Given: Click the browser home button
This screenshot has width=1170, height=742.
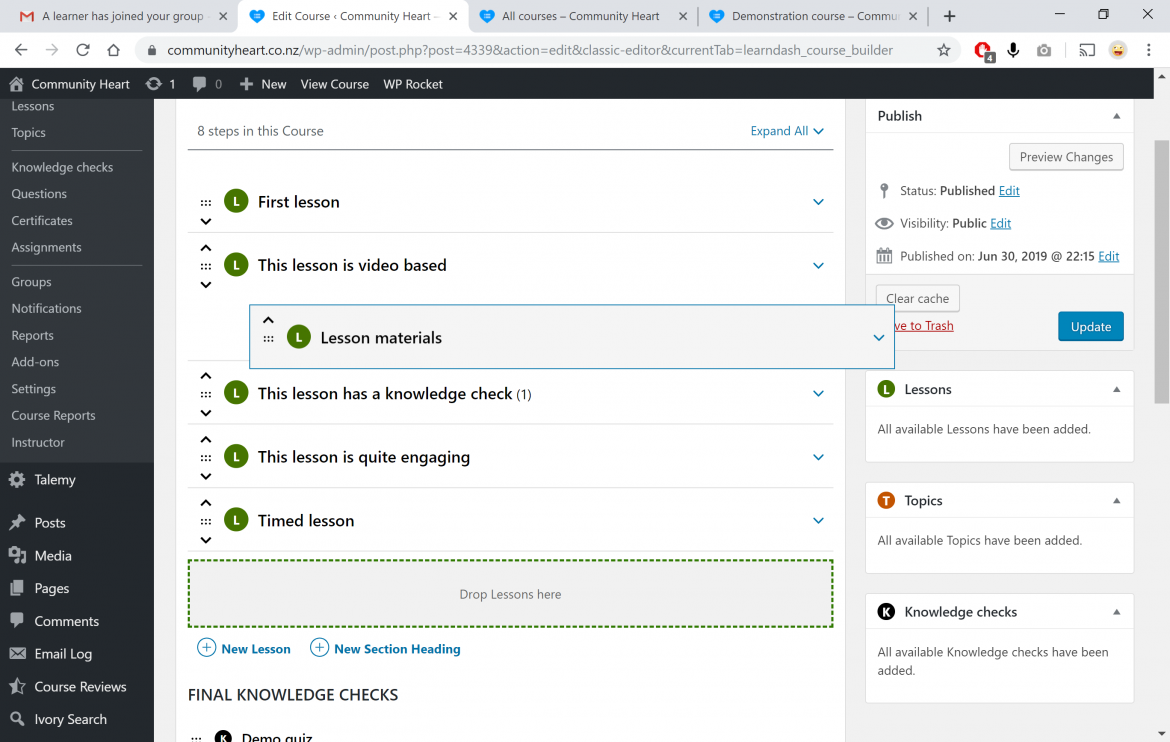Looking at the screenshot, I should [113, 50].
